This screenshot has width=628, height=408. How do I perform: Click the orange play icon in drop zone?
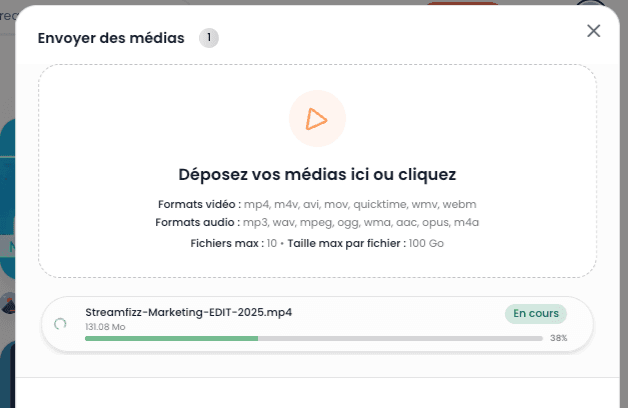coord(317,119)
